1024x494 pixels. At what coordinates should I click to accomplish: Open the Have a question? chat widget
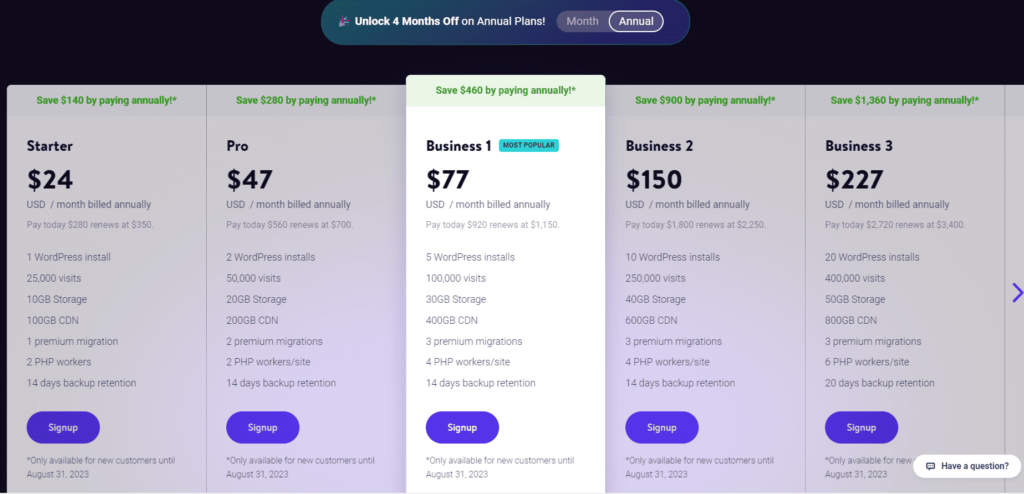[967, 466]
